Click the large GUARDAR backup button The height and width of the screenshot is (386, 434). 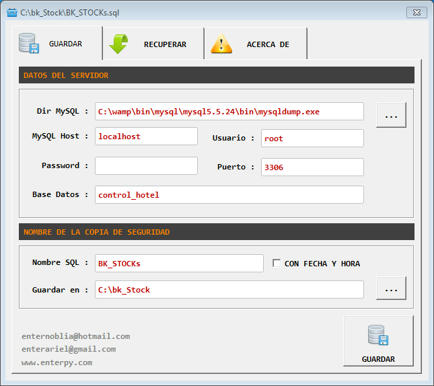(x=378, y=341)
